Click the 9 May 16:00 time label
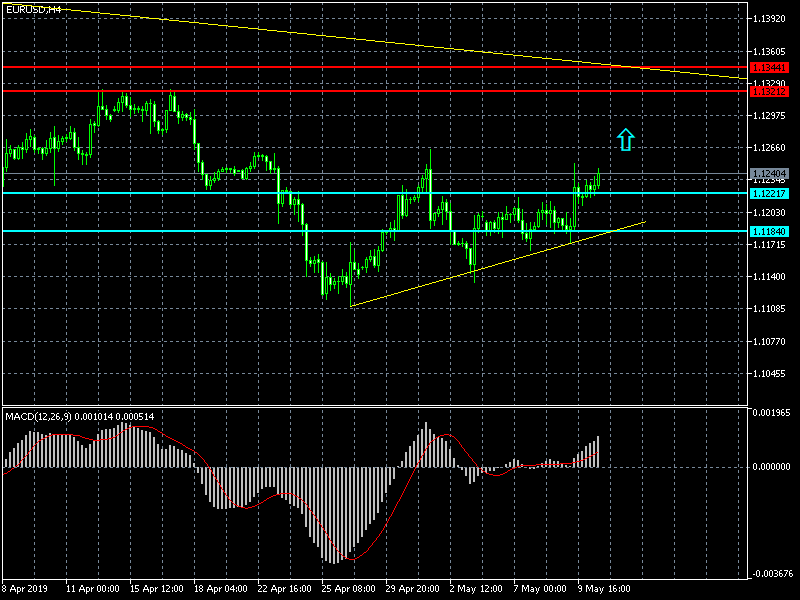The image size is (800, 600). (x=604, y=588)
